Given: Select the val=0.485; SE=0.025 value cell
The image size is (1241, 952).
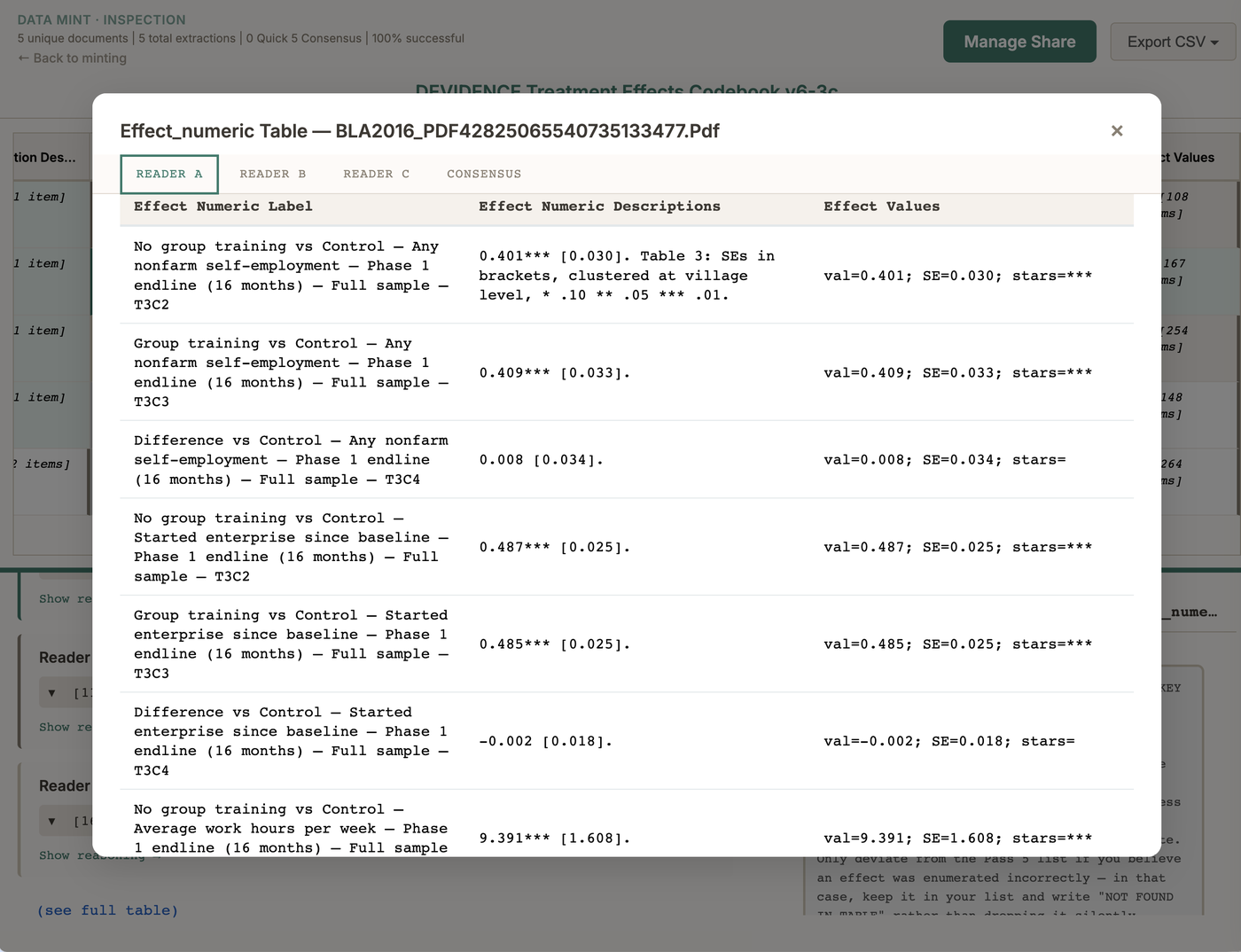Looking at the screenshot, I should click(x=957, y=644).
